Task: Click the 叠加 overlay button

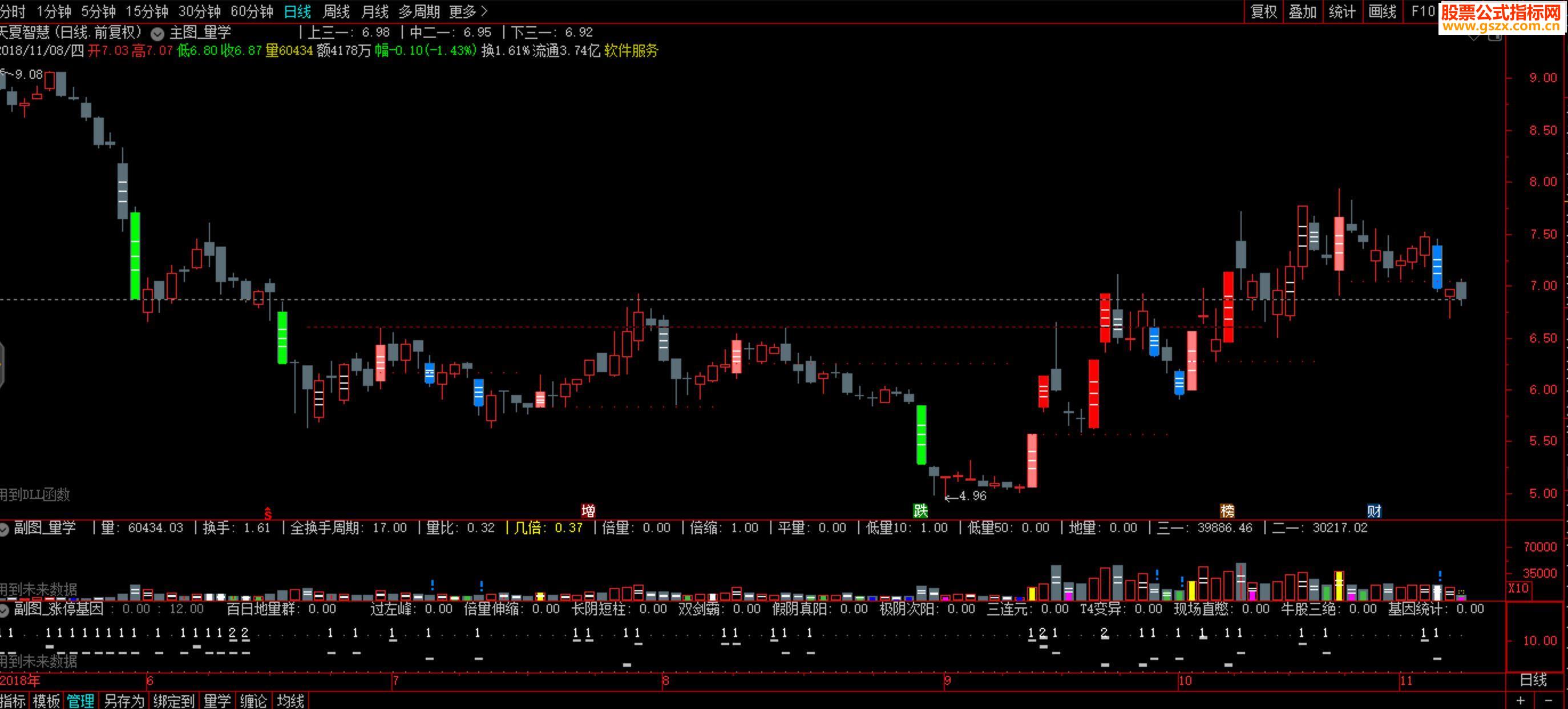Action: point(1303,11)
